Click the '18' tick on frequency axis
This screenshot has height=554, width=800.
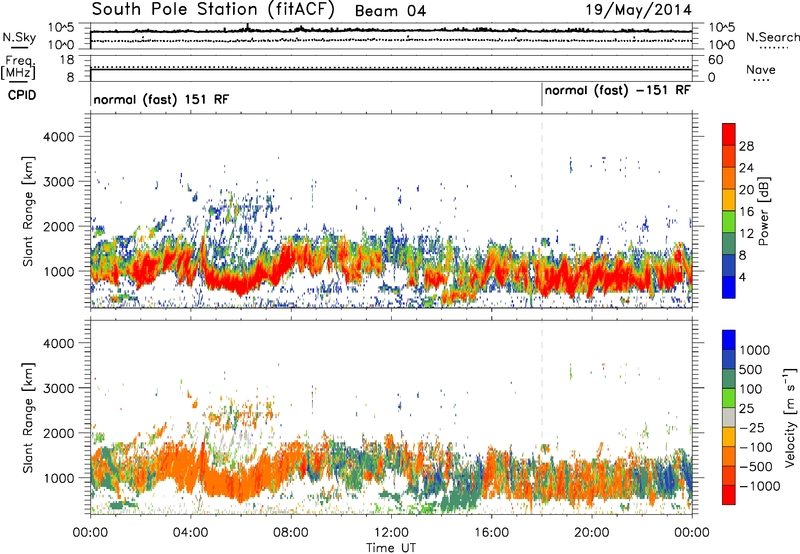(67, 60)
